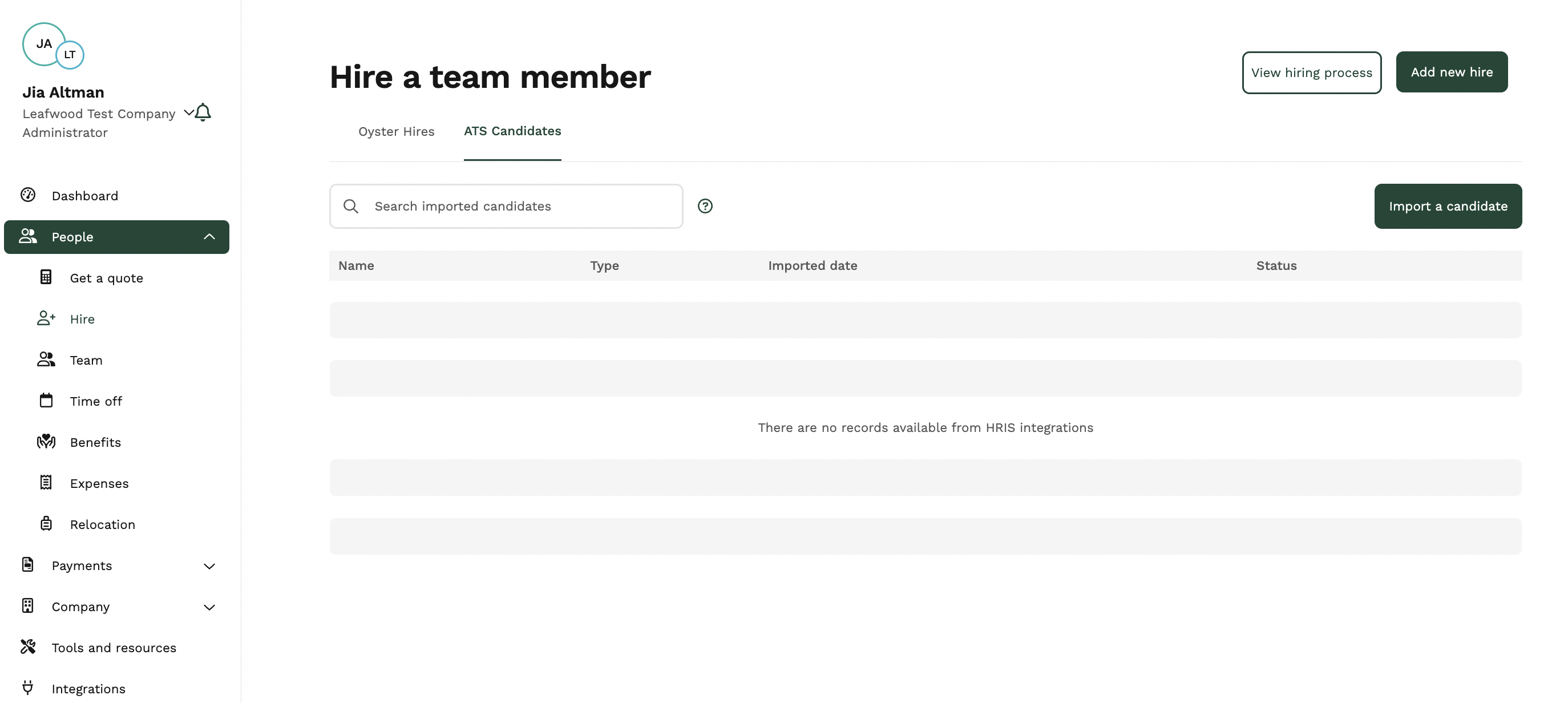Click the Tools and resources wrench icon
Viewport: 1568px width, 703px height.
[28, 647]
